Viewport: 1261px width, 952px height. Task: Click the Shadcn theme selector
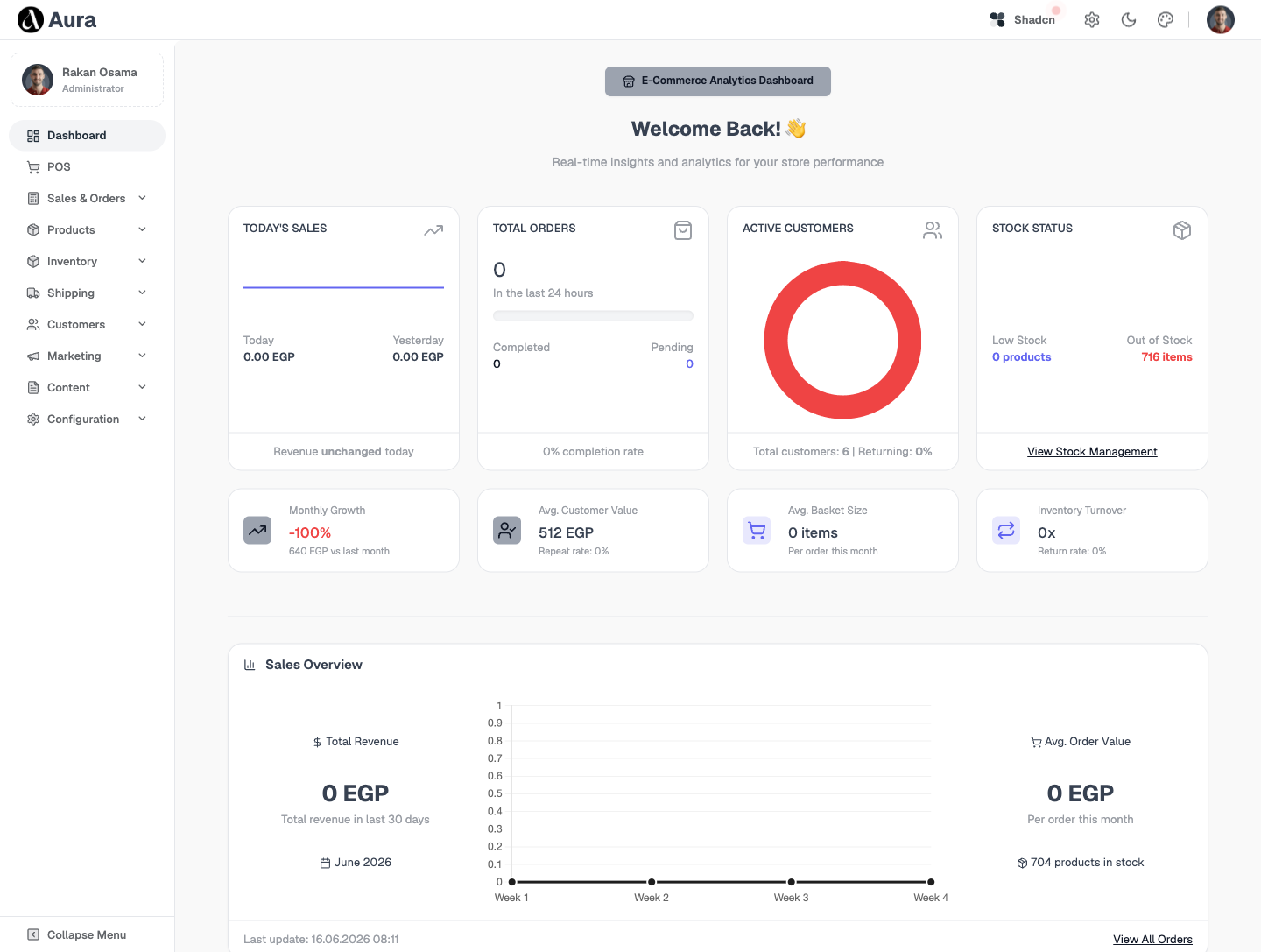pyautogui.click(x=1023, y=19)
